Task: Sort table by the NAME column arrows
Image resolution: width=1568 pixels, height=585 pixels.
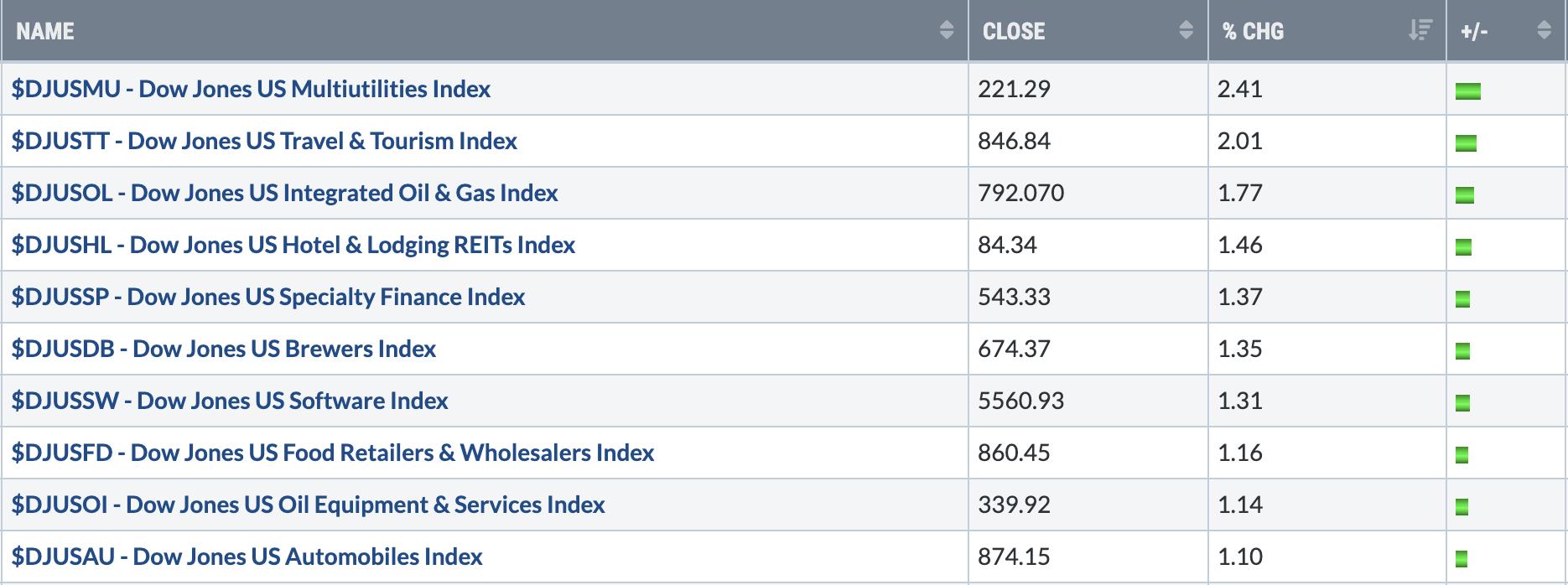Action: coord(947,31)
